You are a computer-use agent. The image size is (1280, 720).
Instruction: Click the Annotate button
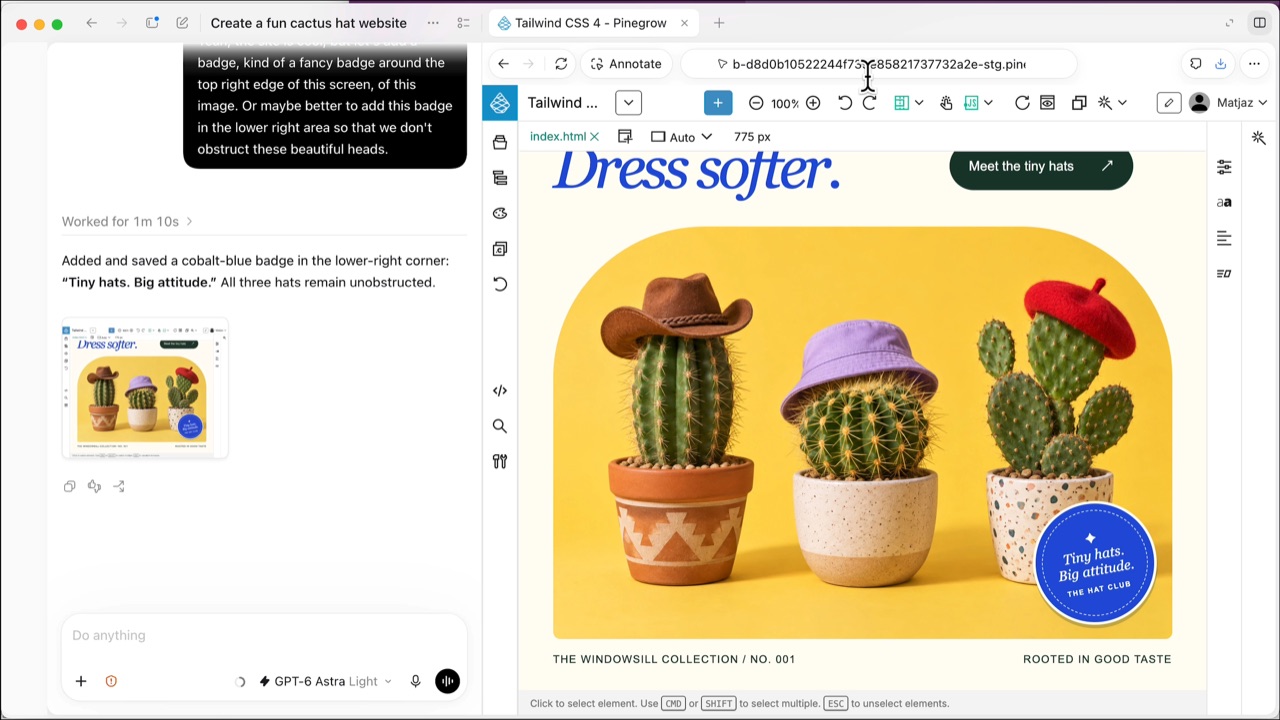pyautogui.click(x=626, y=64)
